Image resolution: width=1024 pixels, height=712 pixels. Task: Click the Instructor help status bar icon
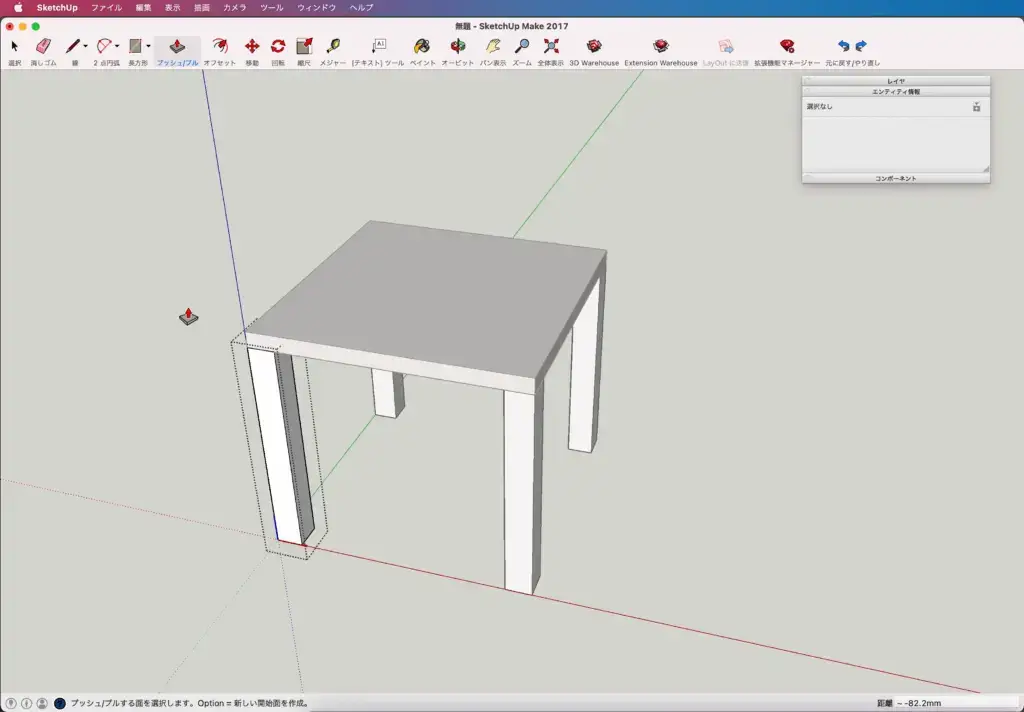[59, 704]
